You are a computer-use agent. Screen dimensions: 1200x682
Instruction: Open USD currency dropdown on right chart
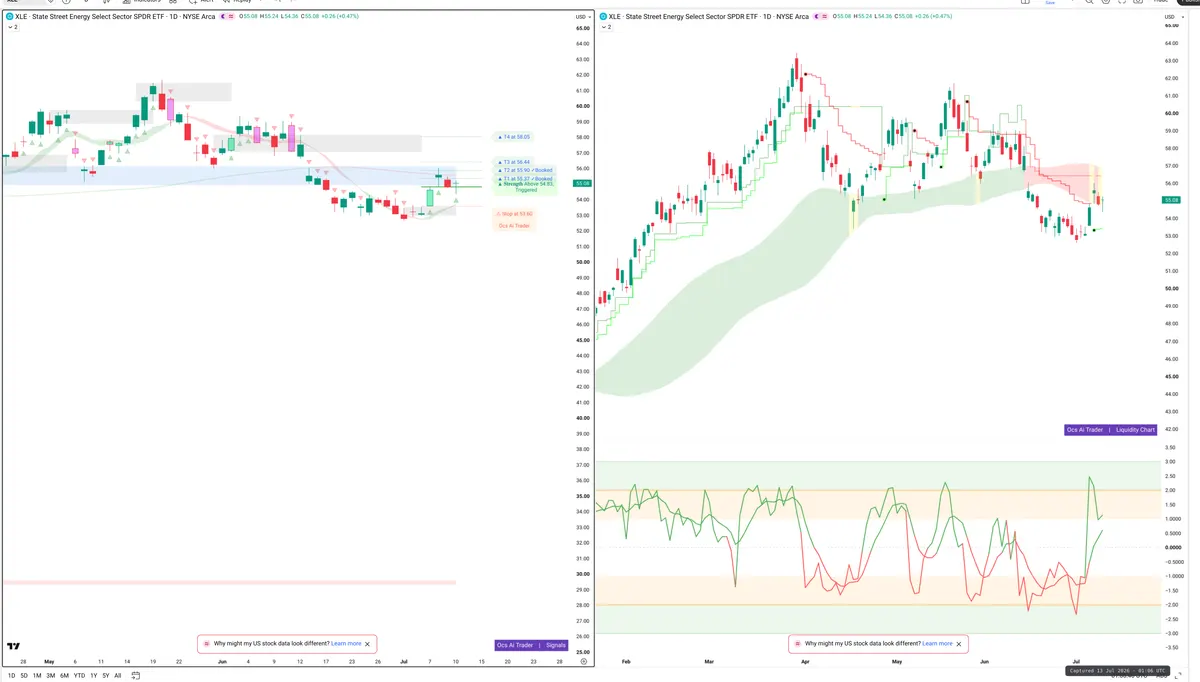click(x=1172, y=17)
